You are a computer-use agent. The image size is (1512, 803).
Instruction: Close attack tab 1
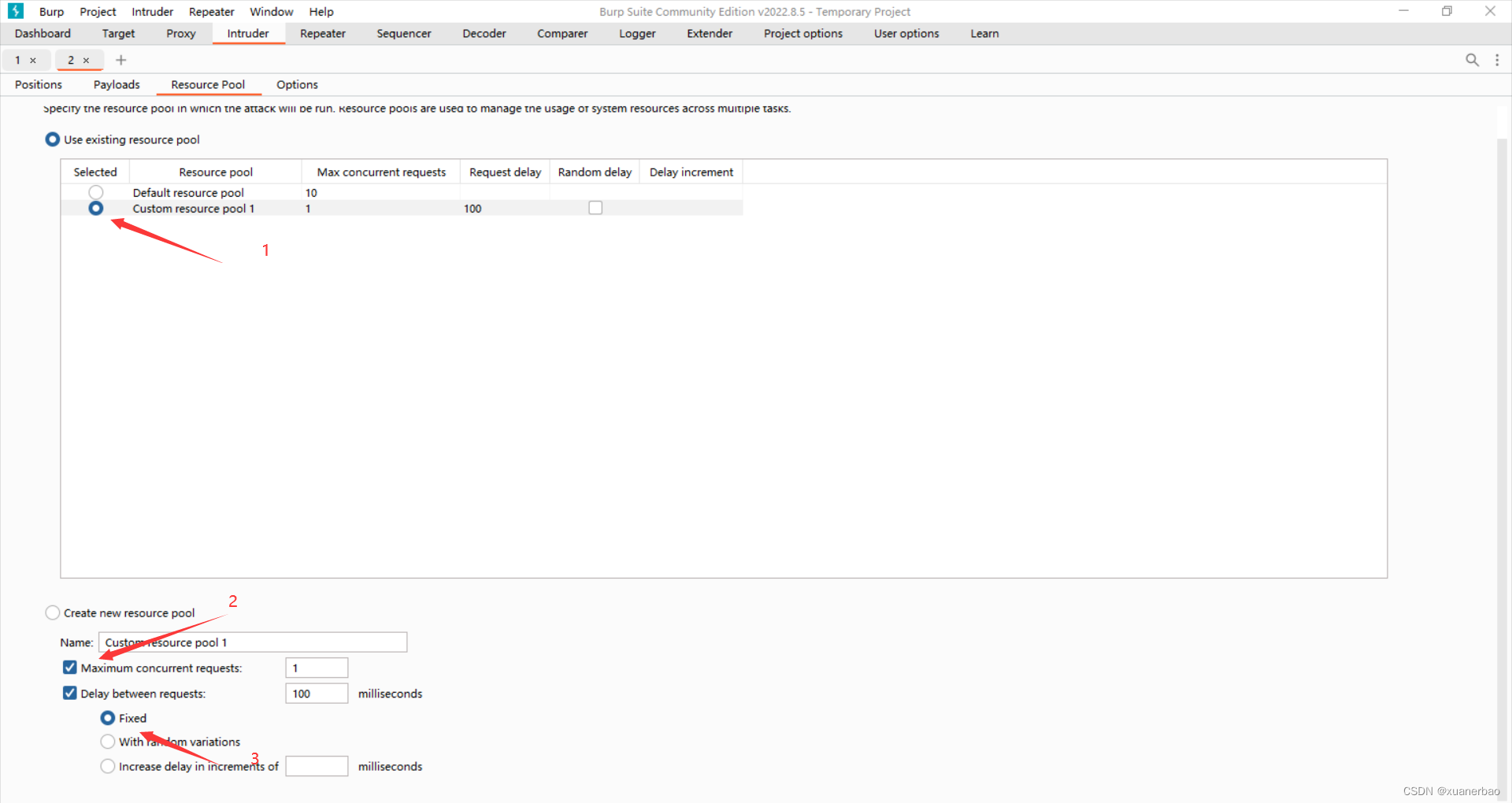34,60
